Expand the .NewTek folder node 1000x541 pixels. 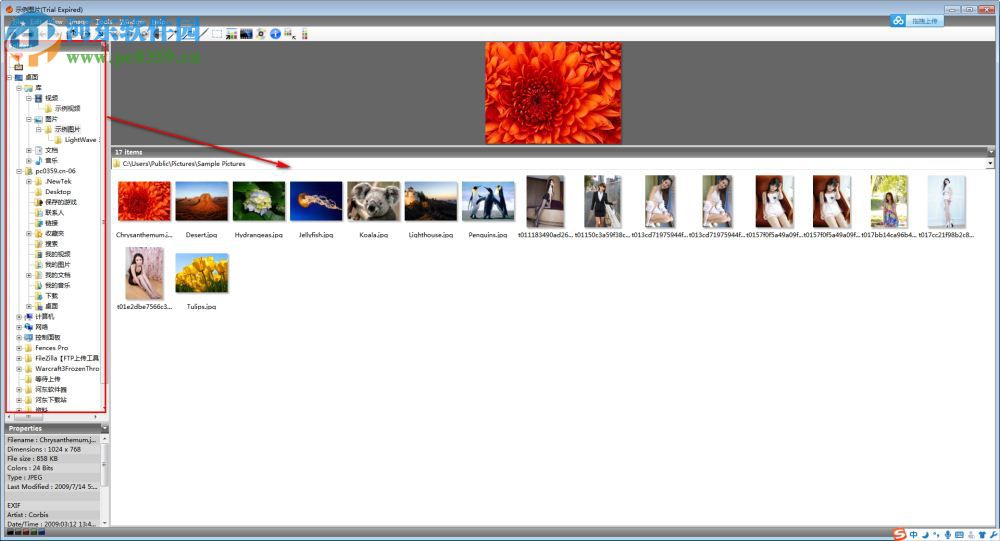click(x=29, y=182)
